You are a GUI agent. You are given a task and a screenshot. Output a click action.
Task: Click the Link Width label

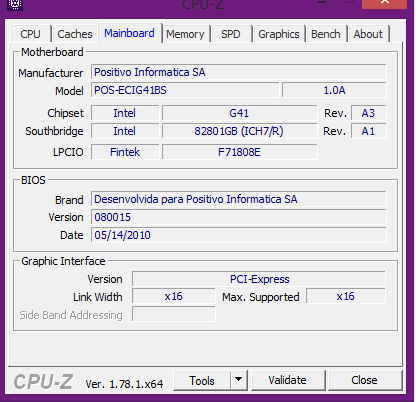(x=98, y=297)
